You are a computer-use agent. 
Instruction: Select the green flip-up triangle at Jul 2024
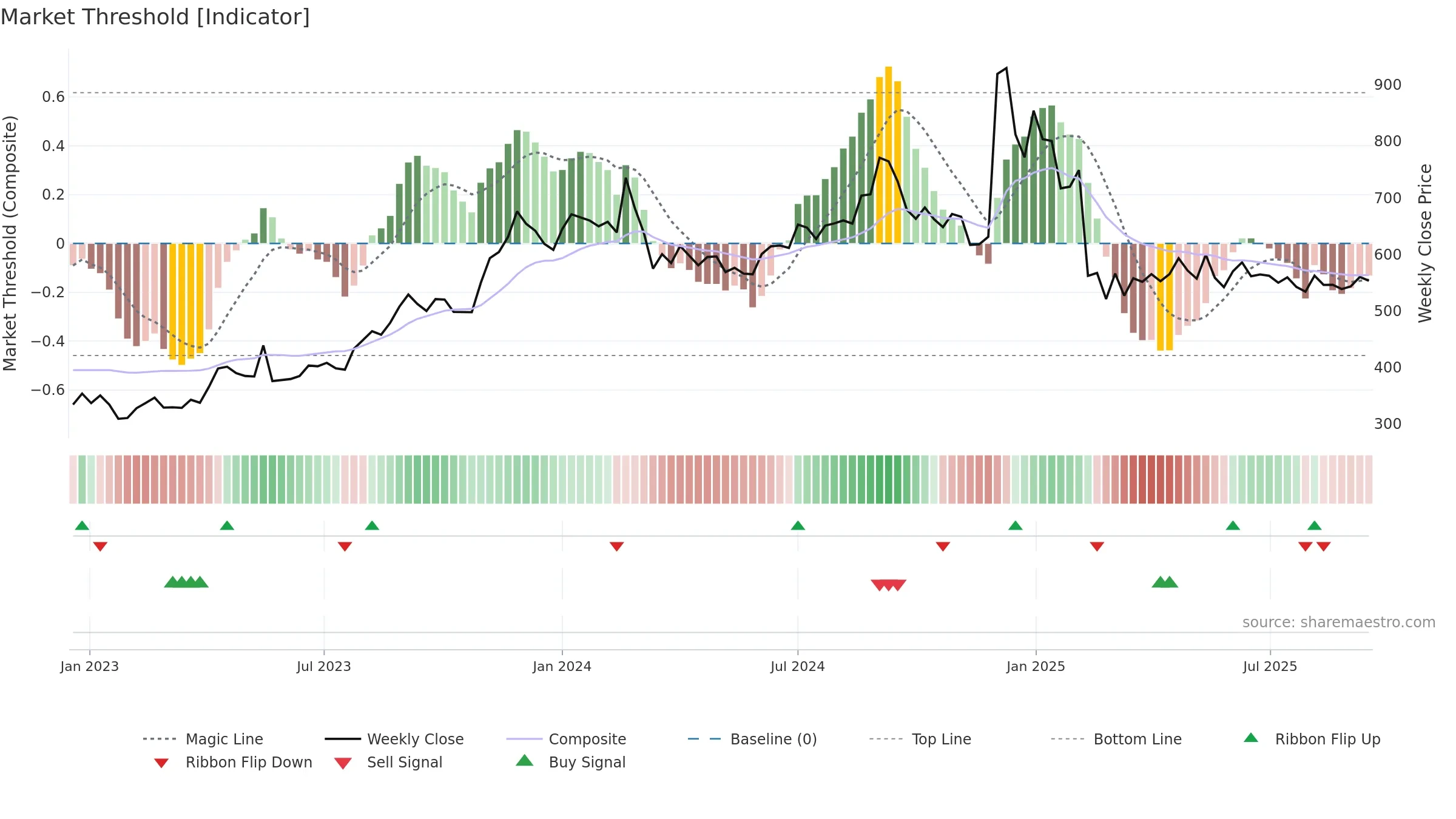coord(798,525)
